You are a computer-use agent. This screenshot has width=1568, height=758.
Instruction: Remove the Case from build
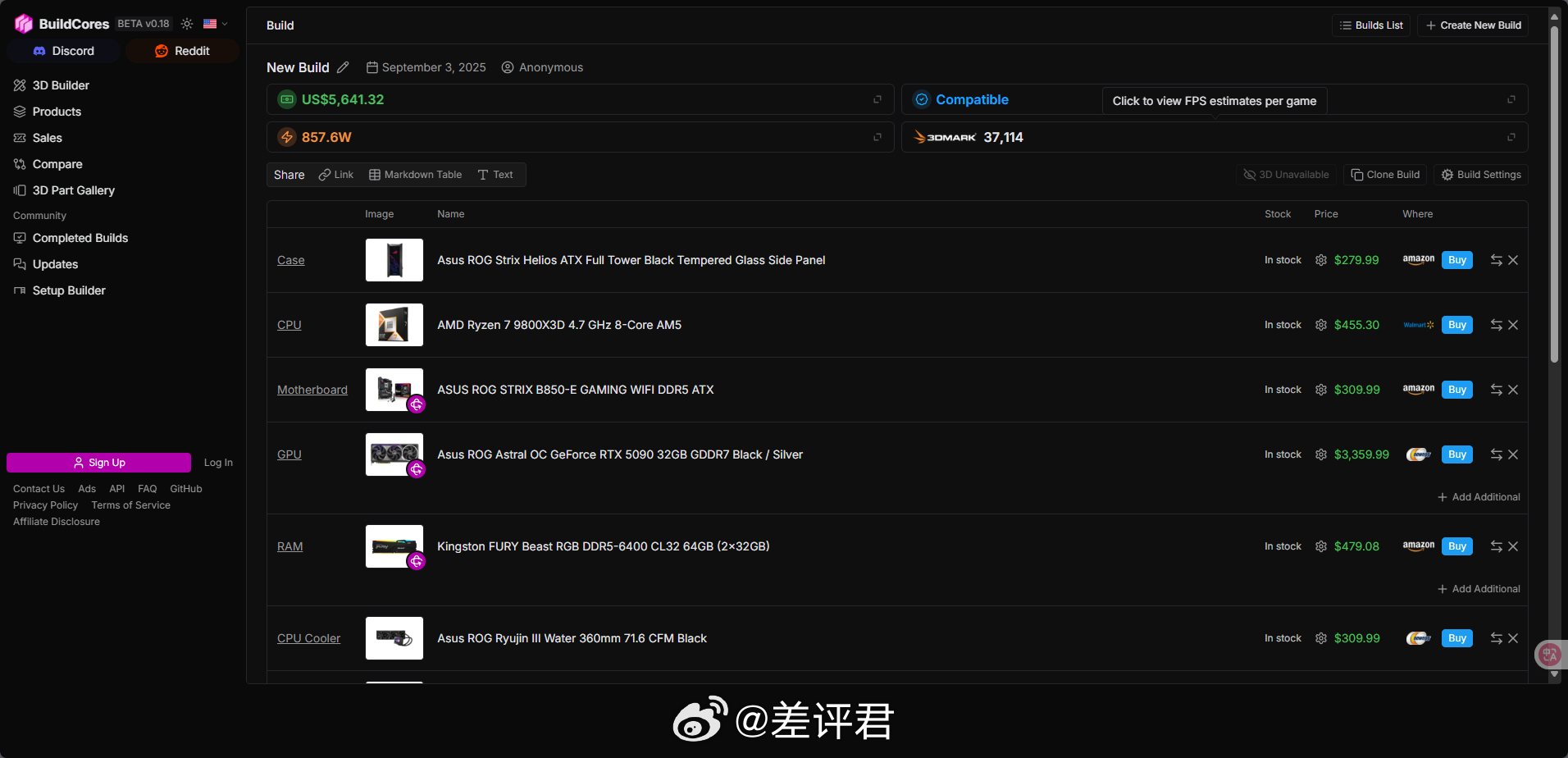pos(1513,260)
